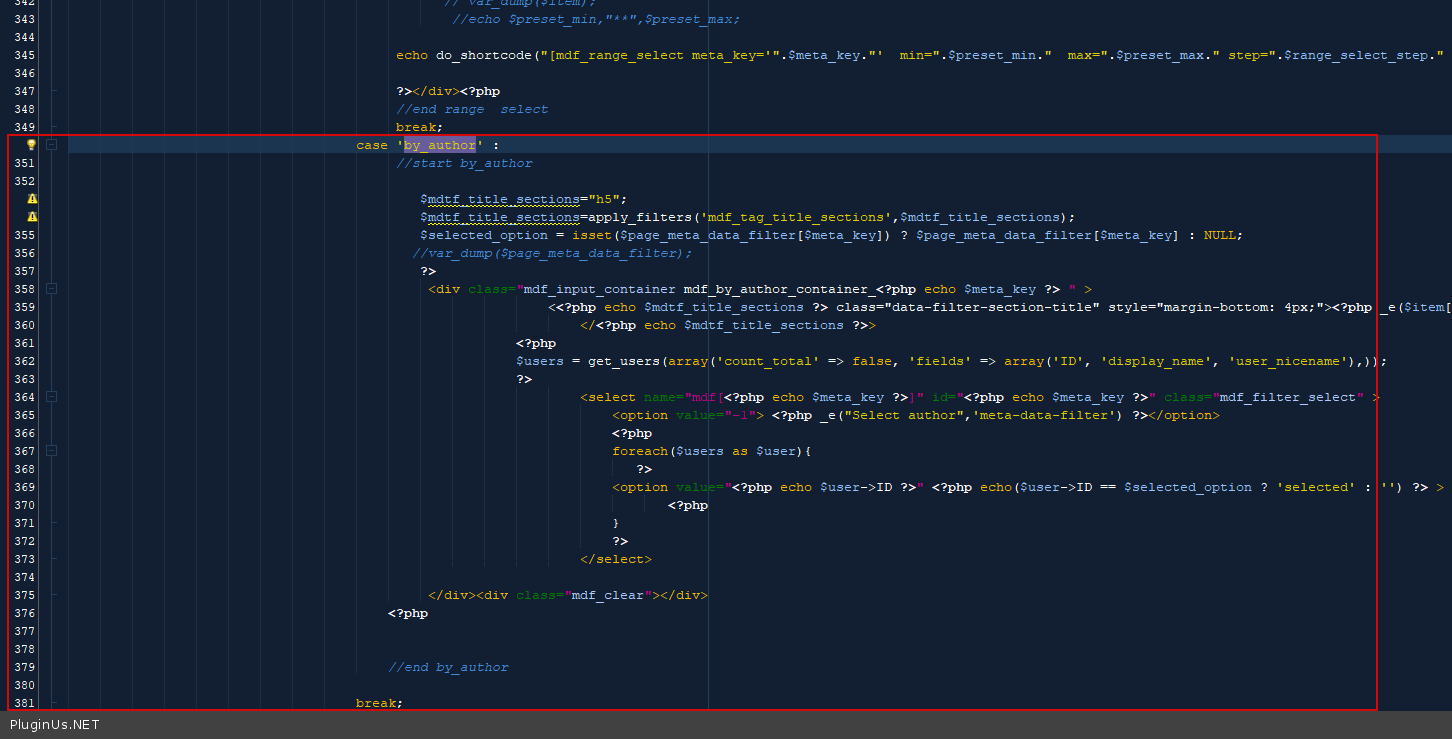Place cursor on the //end by_author comment
1452x739 pixels.
(x=448, y=667)
